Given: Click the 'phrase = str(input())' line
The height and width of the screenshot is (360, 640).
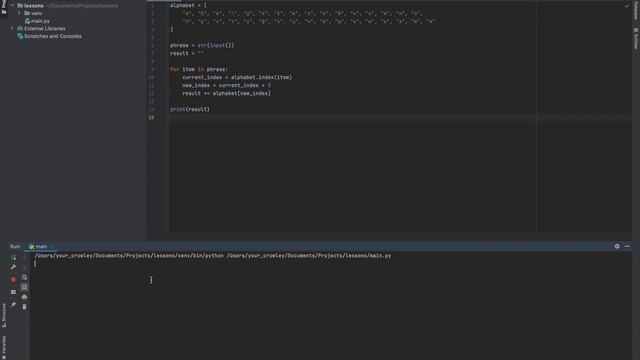Looking at the screenshot, I should (x=202, y=45).
